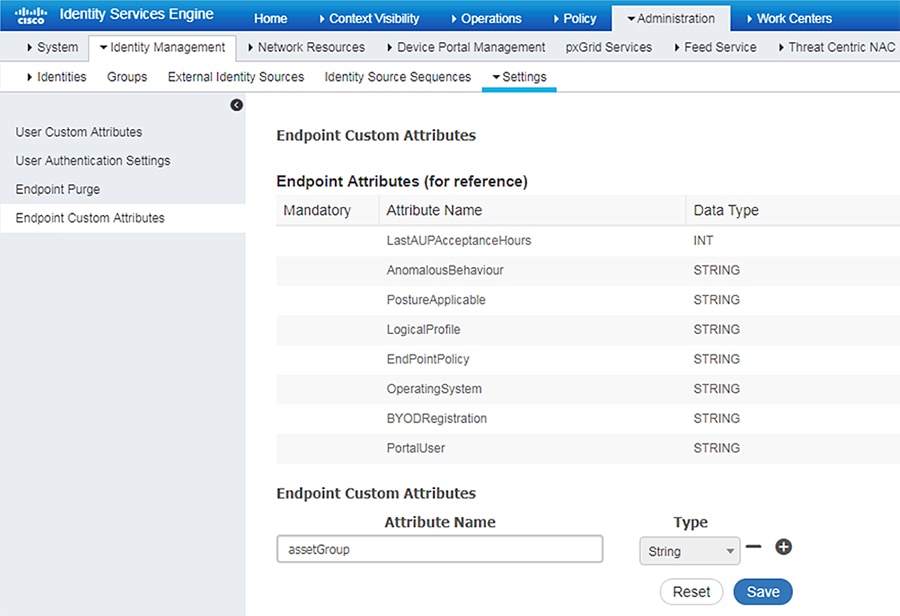Image resolution: width=900 pixels, height=616 pixels.
Task: Expand the System submenu
Action: (52, 47)
